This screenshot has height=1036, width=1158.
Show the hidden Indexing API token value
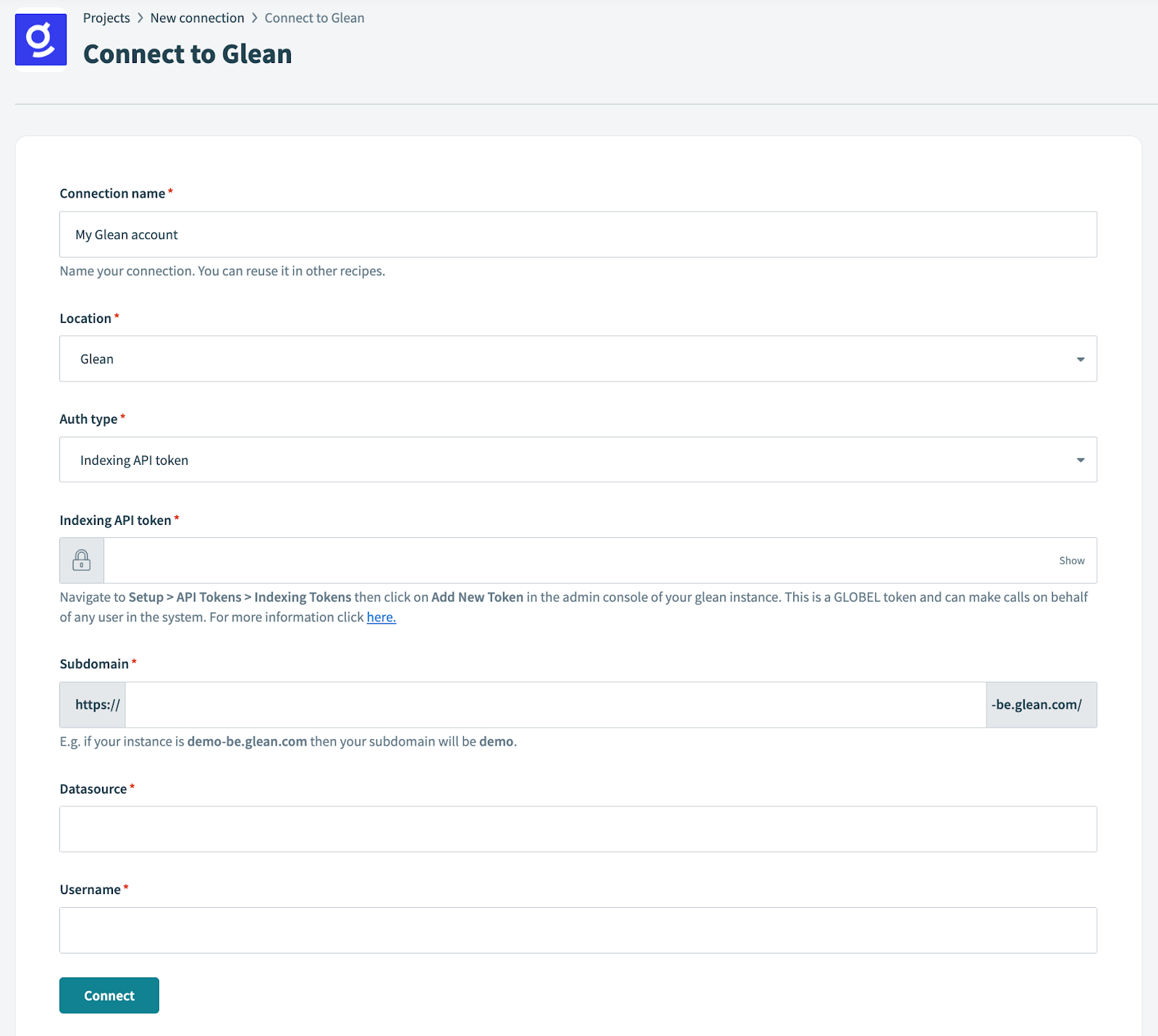pyautogui.click(x=1071, y=560)
